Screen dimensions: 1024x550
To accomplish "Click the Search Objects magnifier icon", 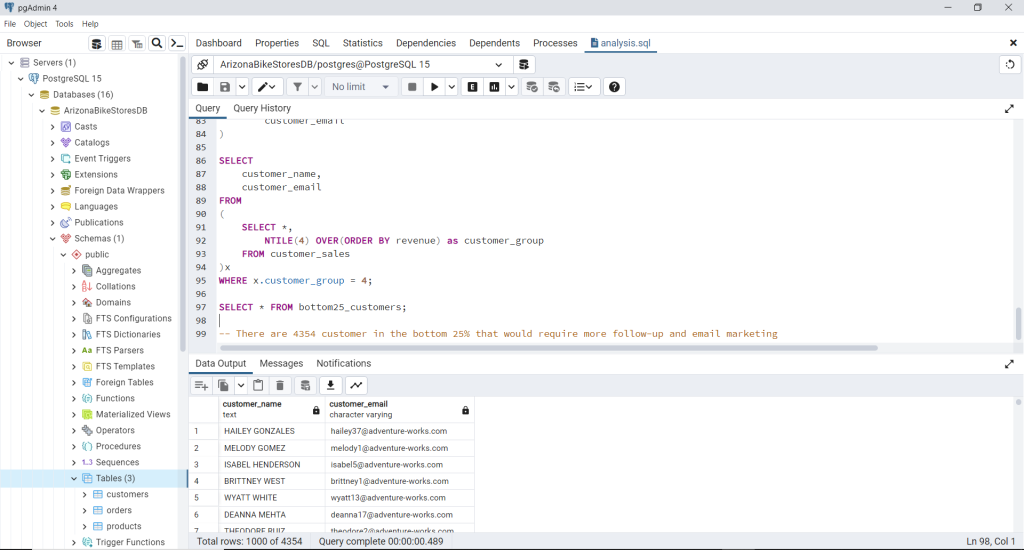I will [x=156, y=44].
